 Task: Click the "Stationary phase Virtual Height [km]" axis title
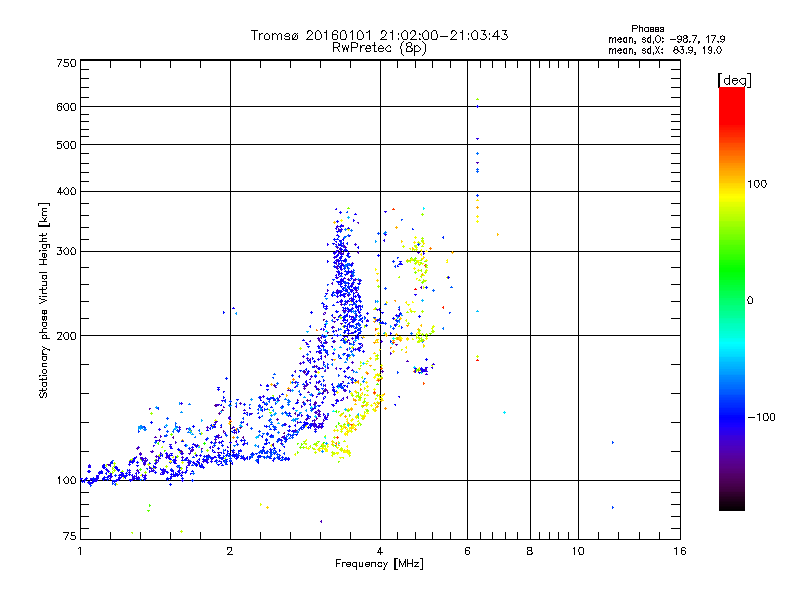44,301
